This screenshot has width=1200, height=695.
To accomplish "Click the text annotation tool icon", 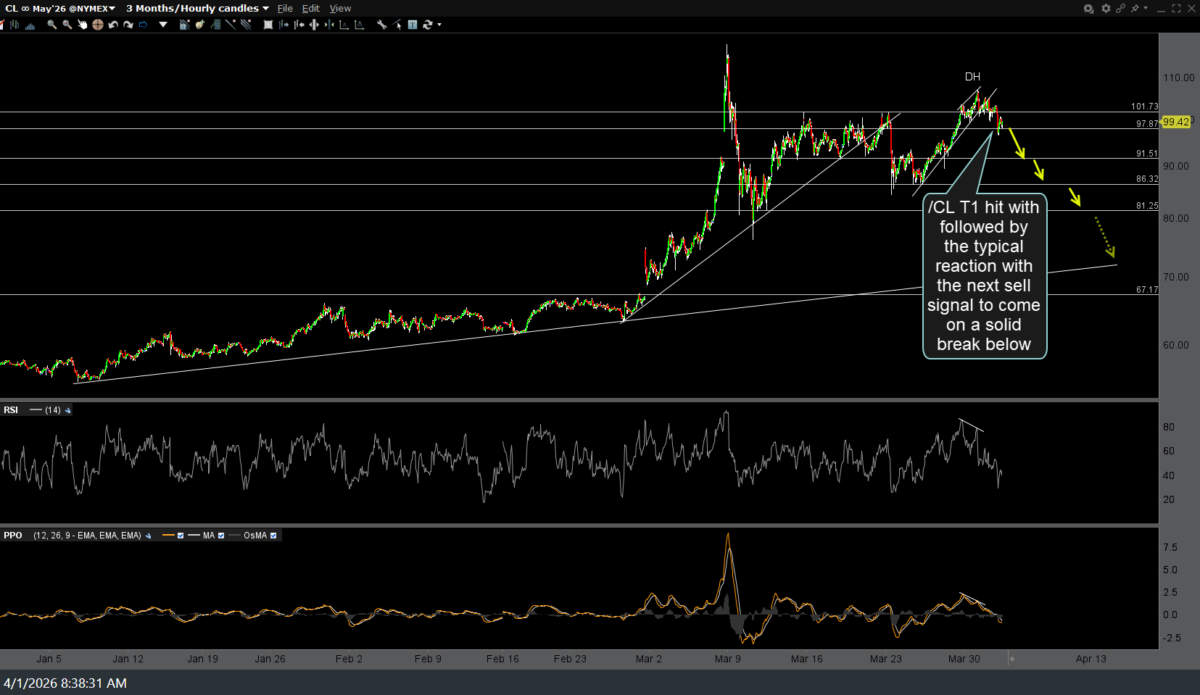I will point(411,24).
